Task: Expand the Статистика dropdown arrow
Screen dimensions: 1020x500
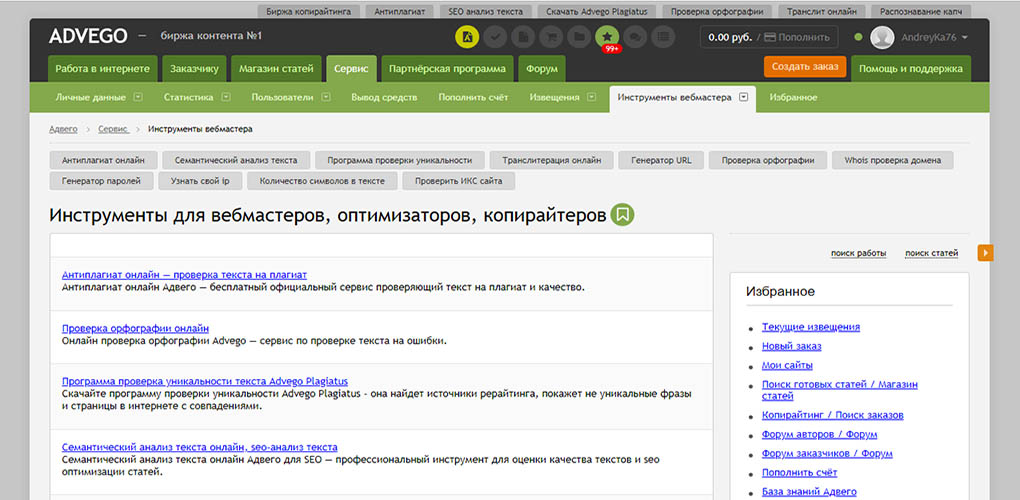Action: (x=226, y=98)
